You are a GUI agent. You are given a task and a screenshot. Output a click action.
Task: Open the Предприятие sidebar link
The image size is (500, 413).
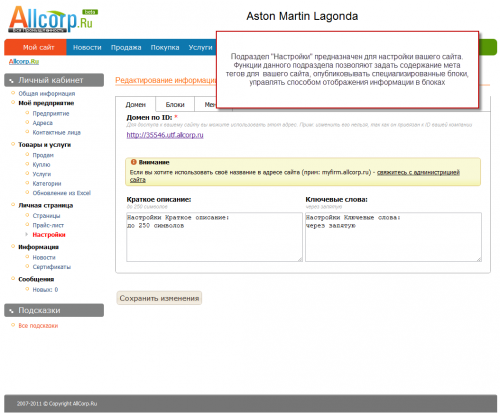[x=51, y=113]
